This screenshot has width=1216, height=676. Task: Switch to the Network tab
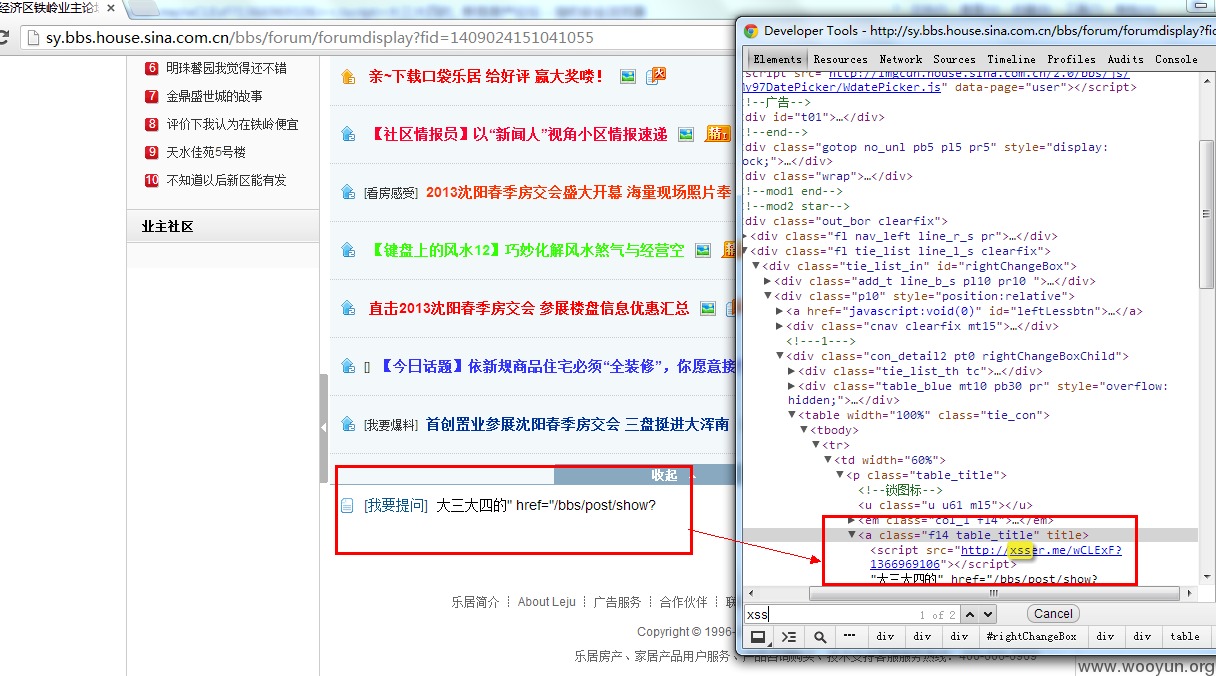[901, 59]
